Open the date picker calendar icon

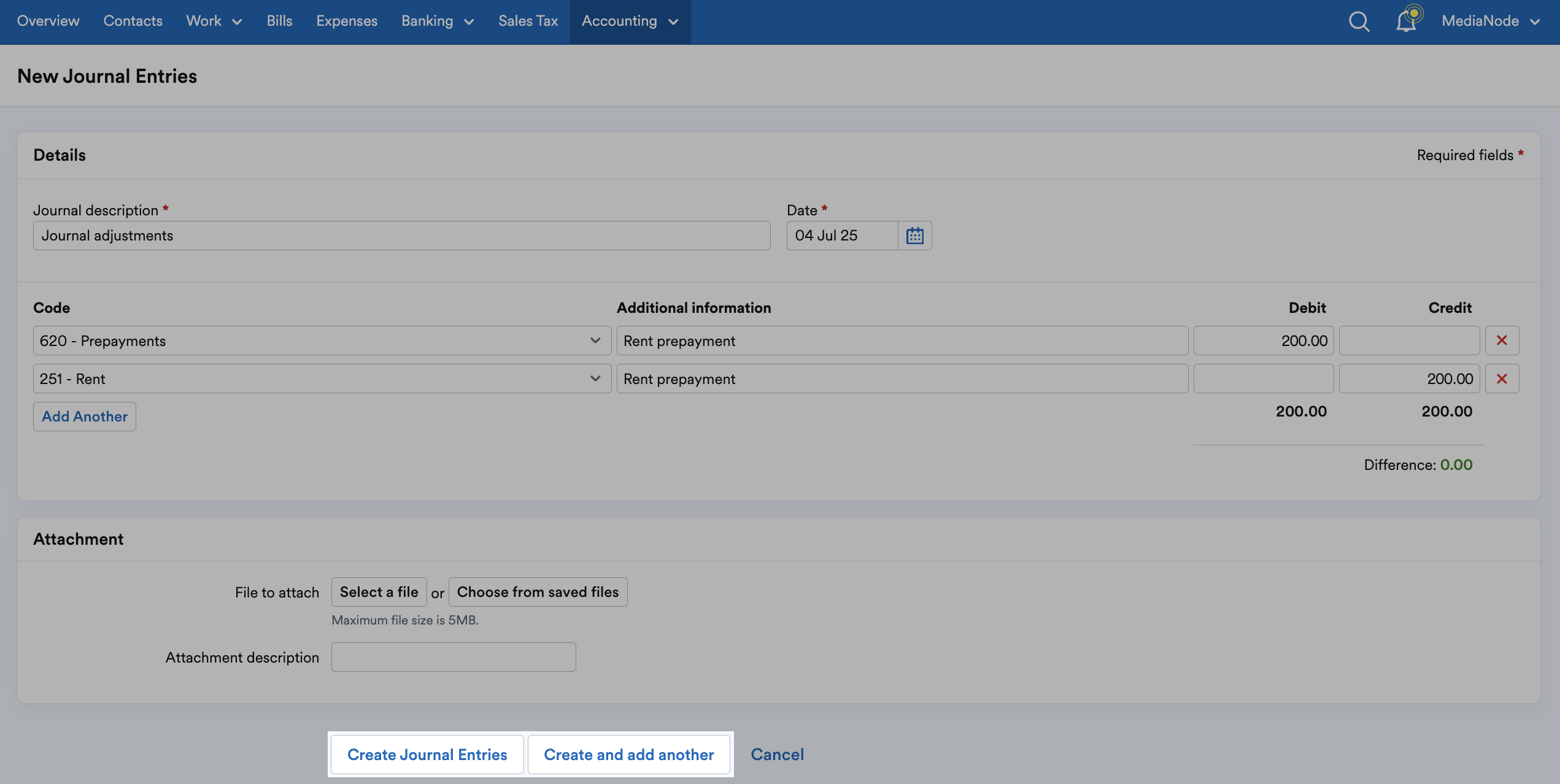point(914,236)
